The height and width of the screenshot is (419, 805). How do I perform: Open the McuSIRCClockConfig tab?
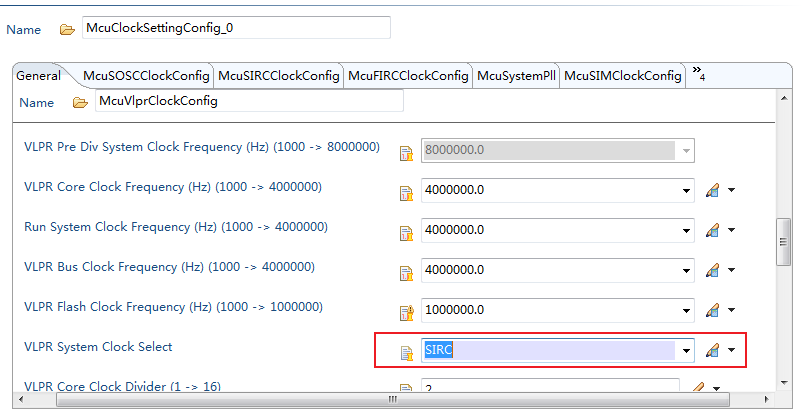tap(279, 76)
